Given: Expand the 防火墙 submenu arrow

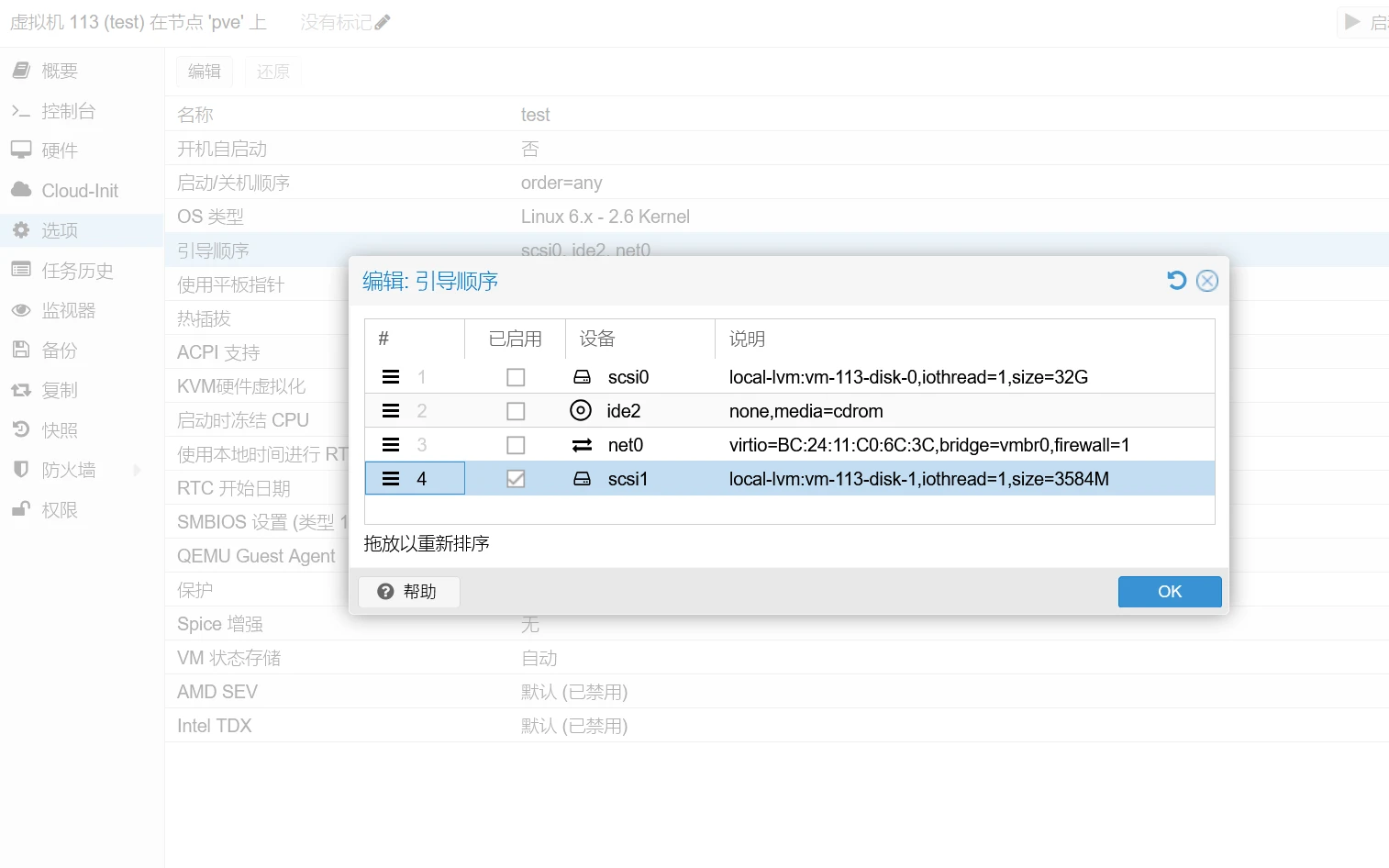Looking at the screenshot, I should coord(138,470).
